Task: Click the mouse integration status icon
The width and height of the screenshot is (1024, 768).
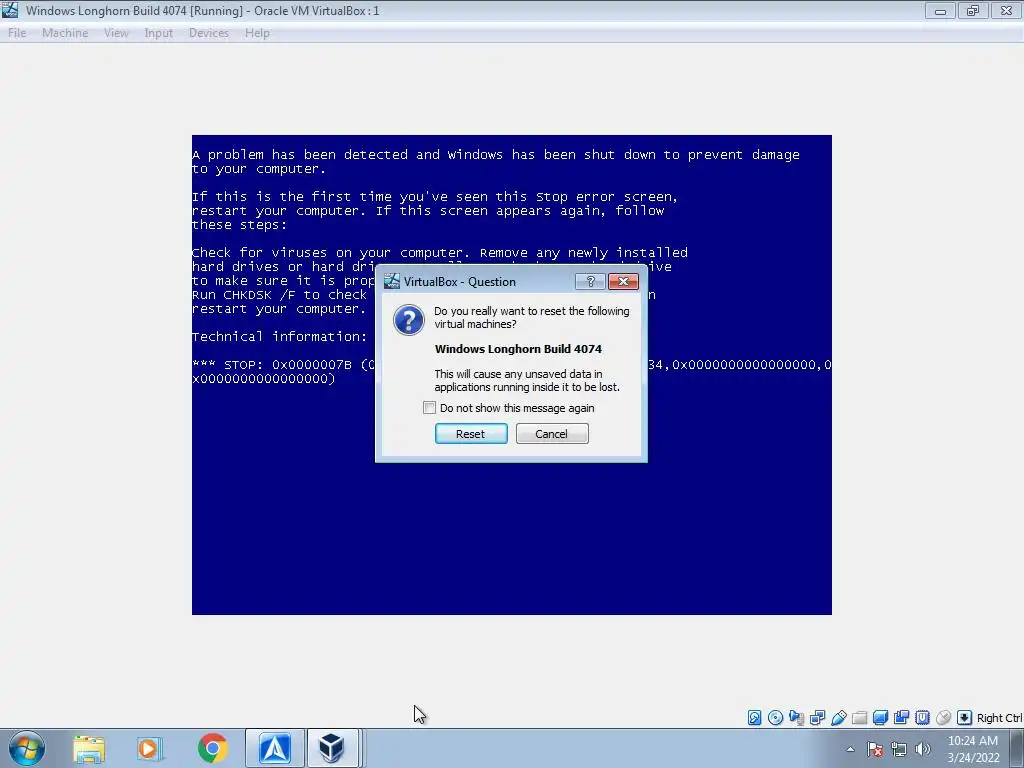Action: [943, 718]
